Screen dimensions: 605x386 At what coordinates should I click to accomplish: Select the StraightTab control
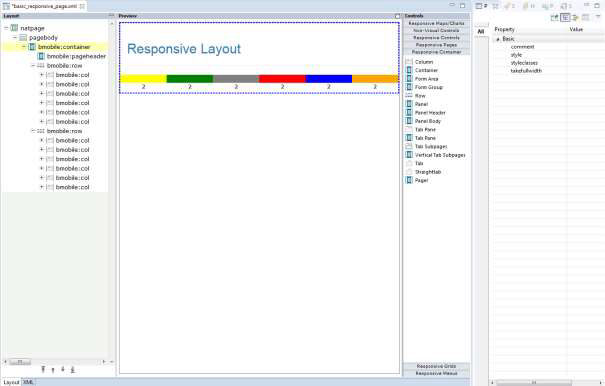click(424, 172)
